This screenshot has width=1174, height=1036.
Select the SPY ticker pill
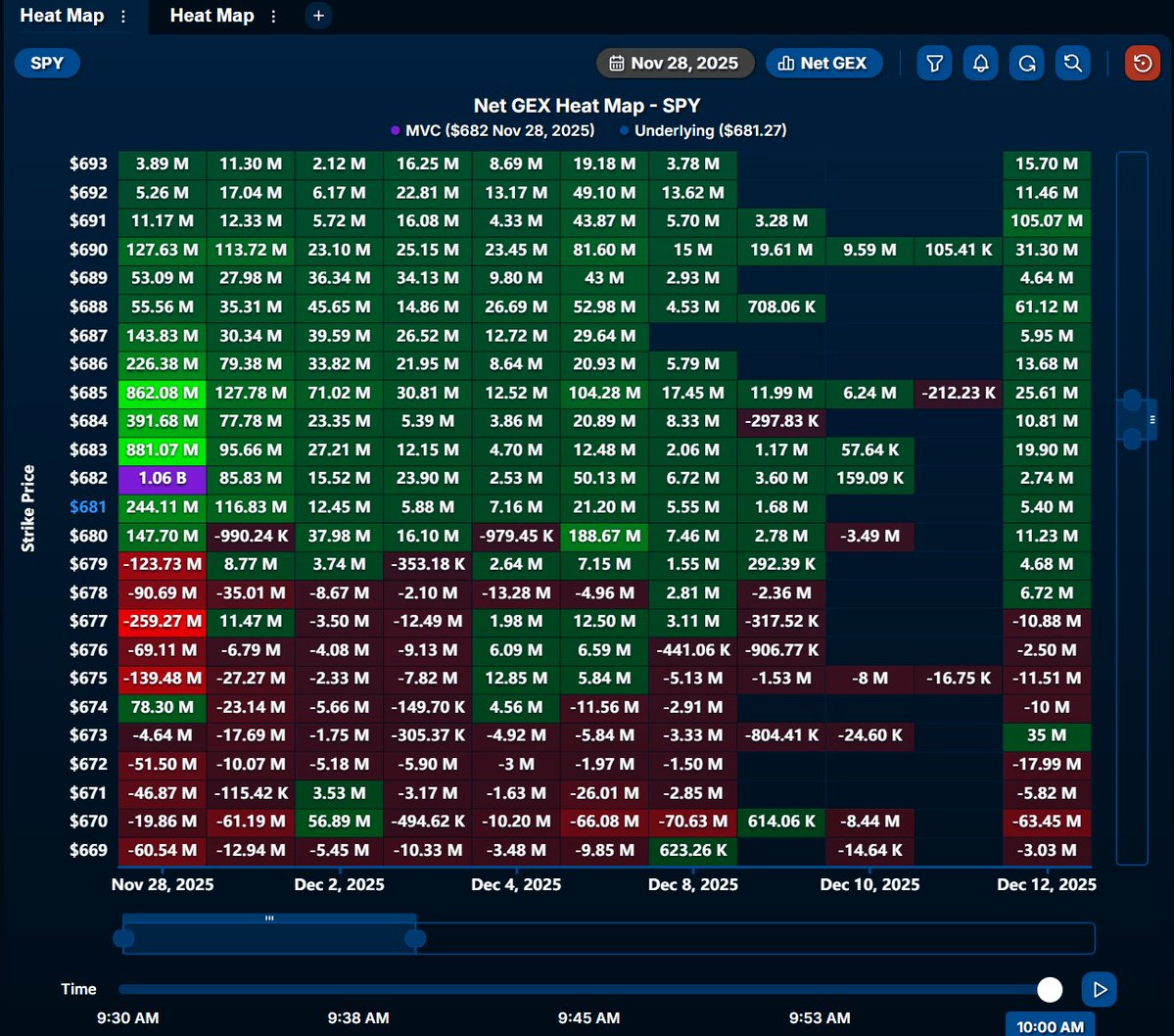46,62
